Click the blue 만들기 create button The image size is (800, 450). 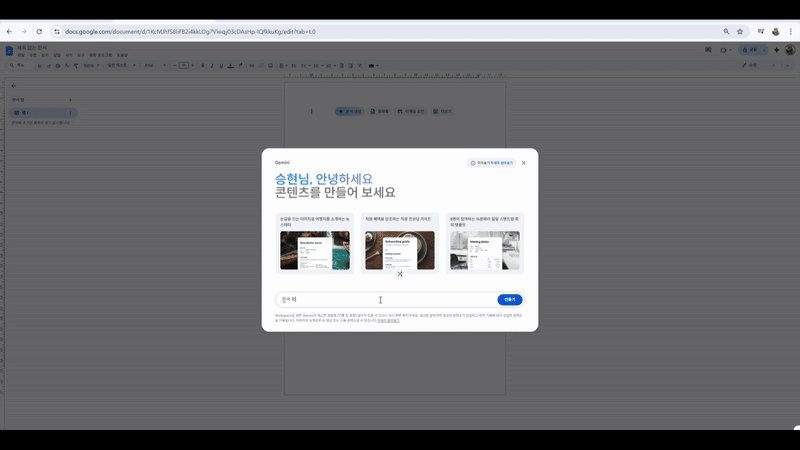(509, 300)
